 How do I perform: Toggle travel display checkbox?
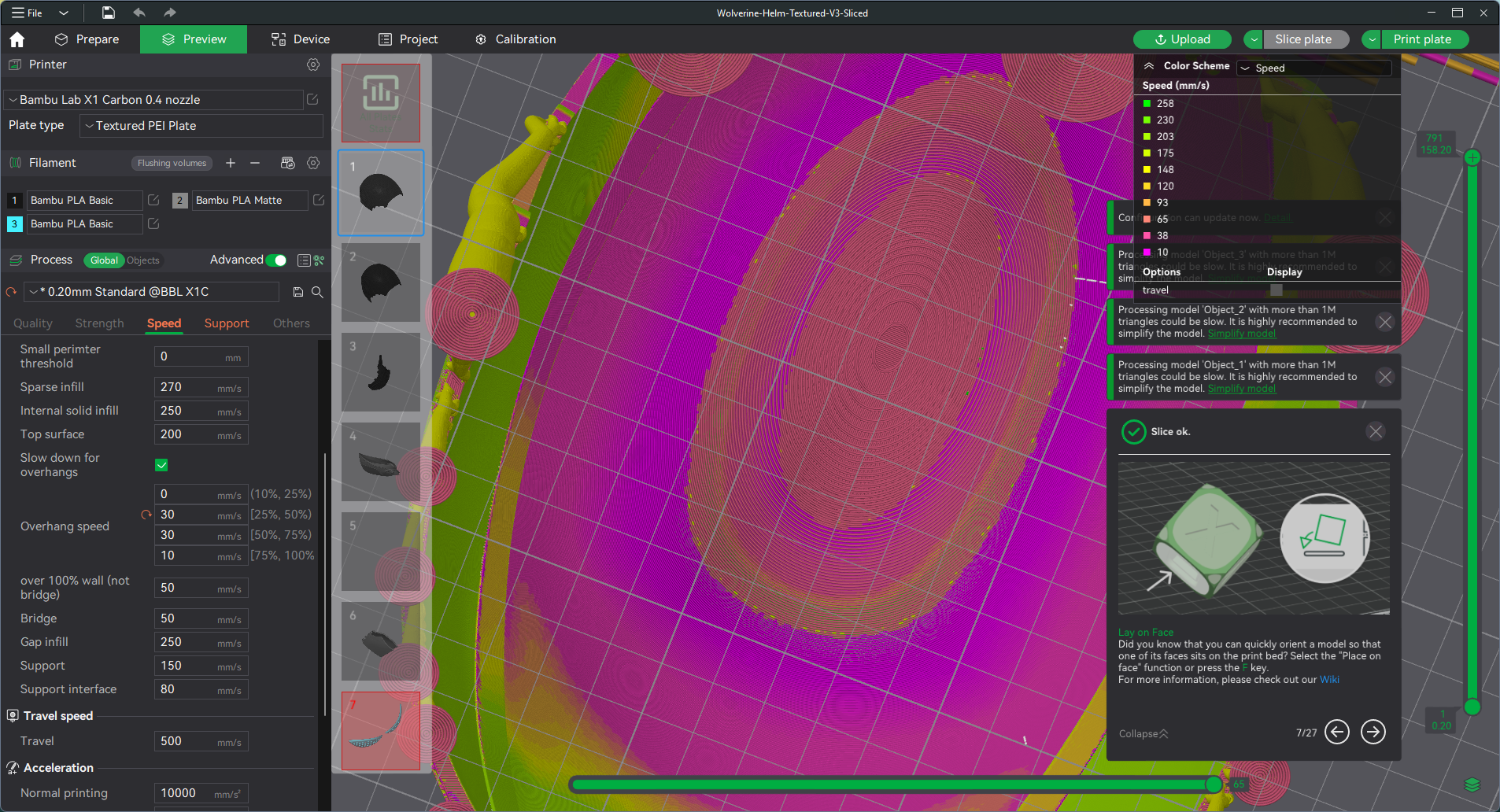pyautogui.click(x=1276, y=290)
